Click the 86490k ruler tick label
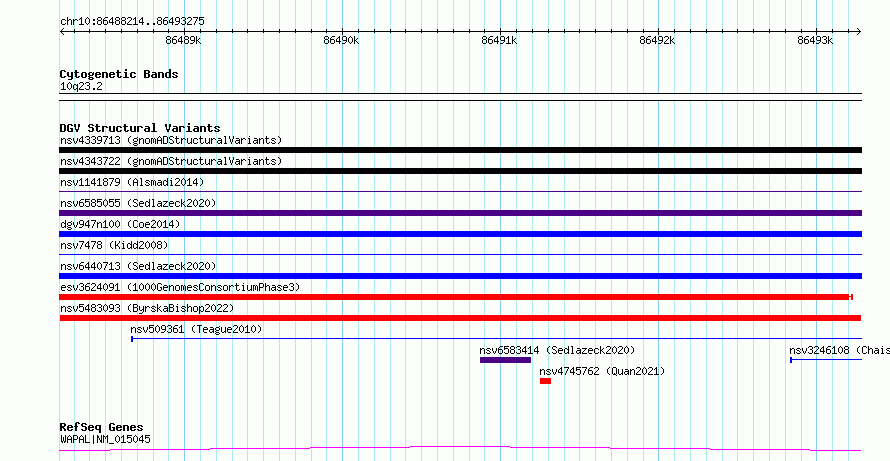Viewport: 890px width, 461px height. (341, 40)
